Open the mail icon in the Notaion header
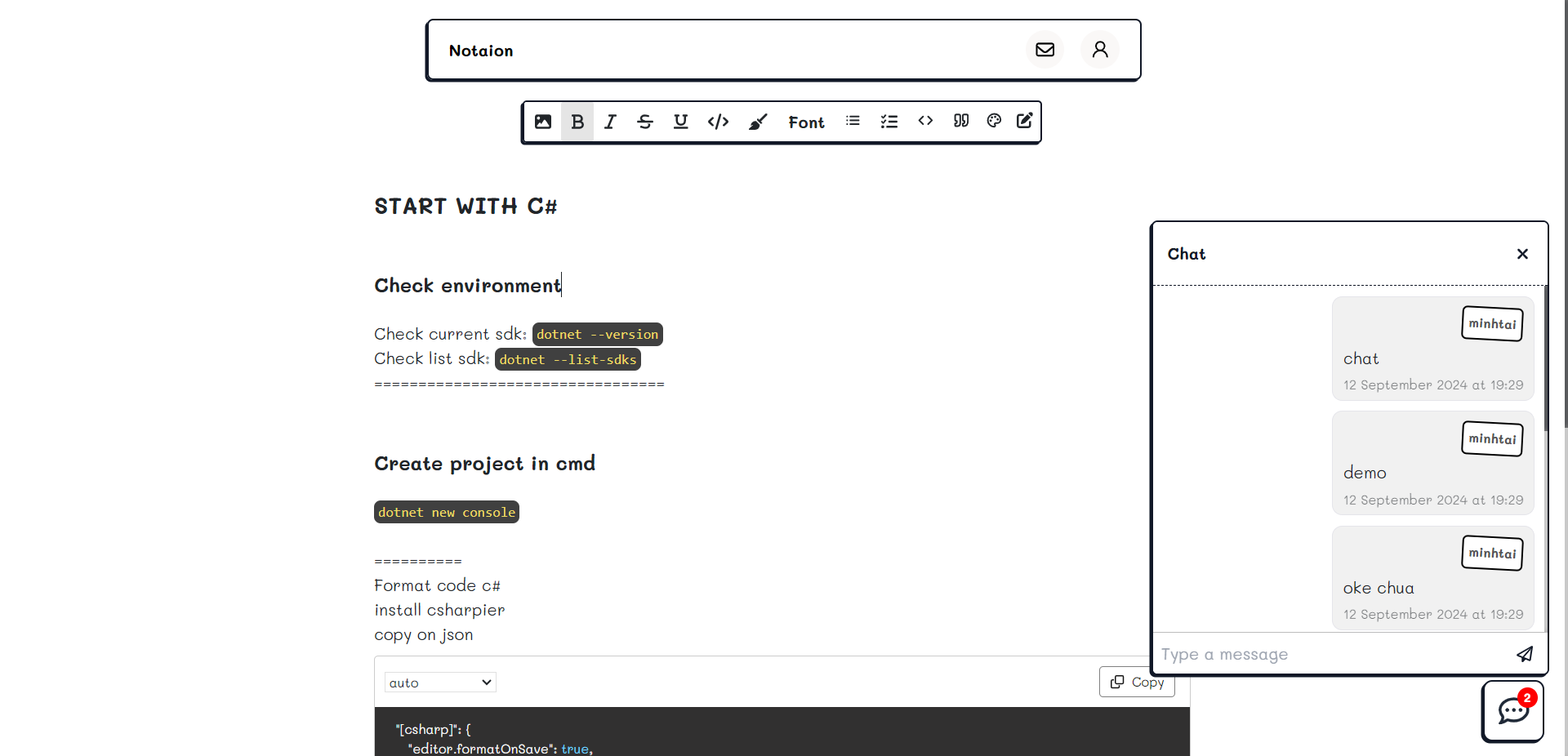This screenshot has height=756, width=1568. click(x=1045, y=49)
